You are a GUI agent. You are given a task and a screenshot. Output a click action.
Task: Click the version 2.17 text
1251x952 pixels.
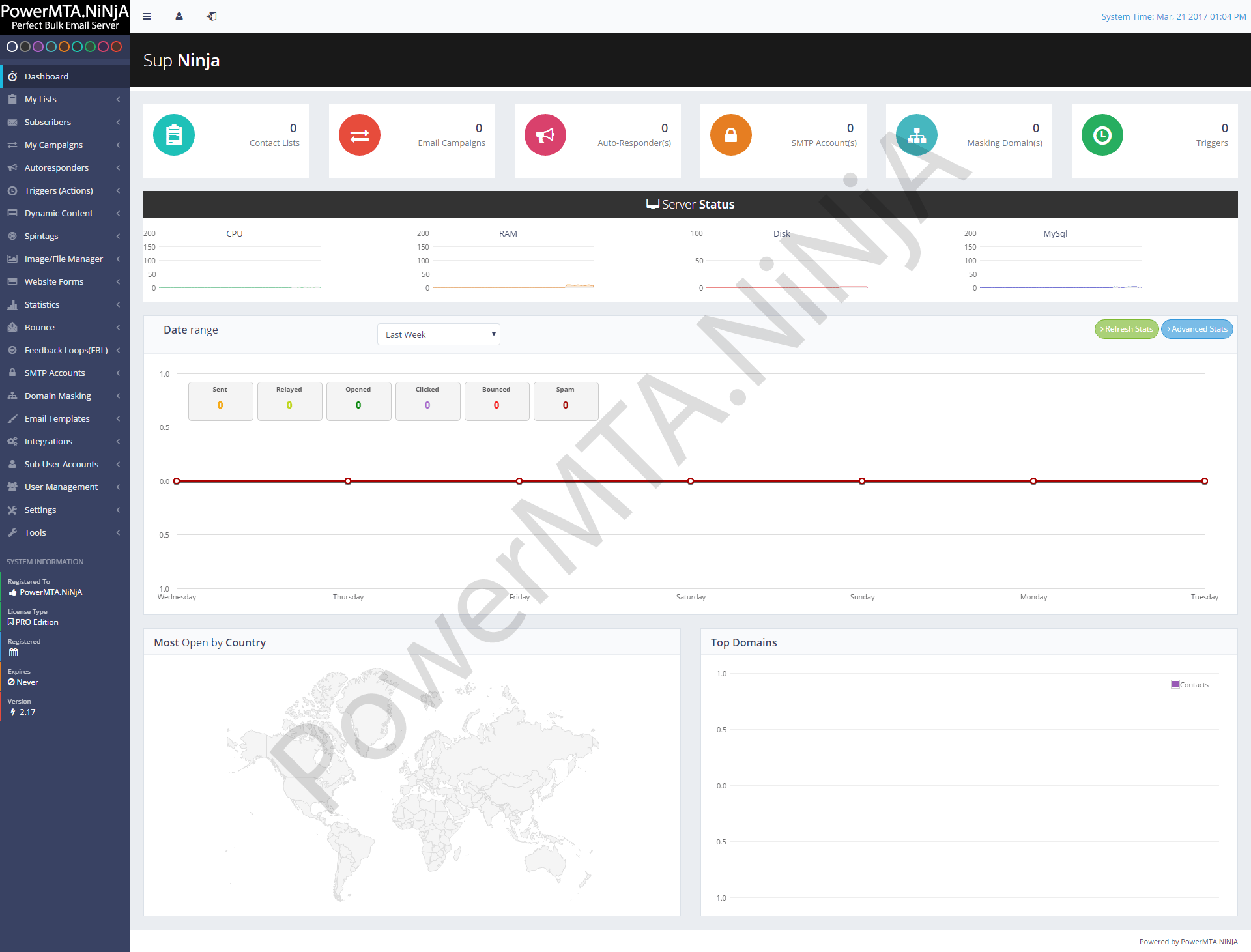(x=27, y=712)
